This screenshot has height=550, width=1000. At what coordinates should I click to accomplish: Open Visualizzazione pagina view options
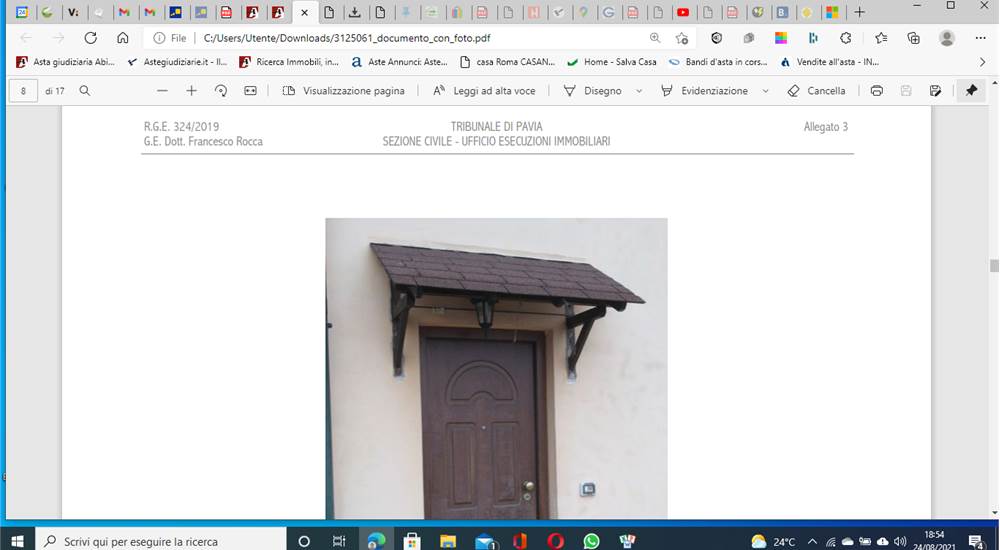point(344,91)
